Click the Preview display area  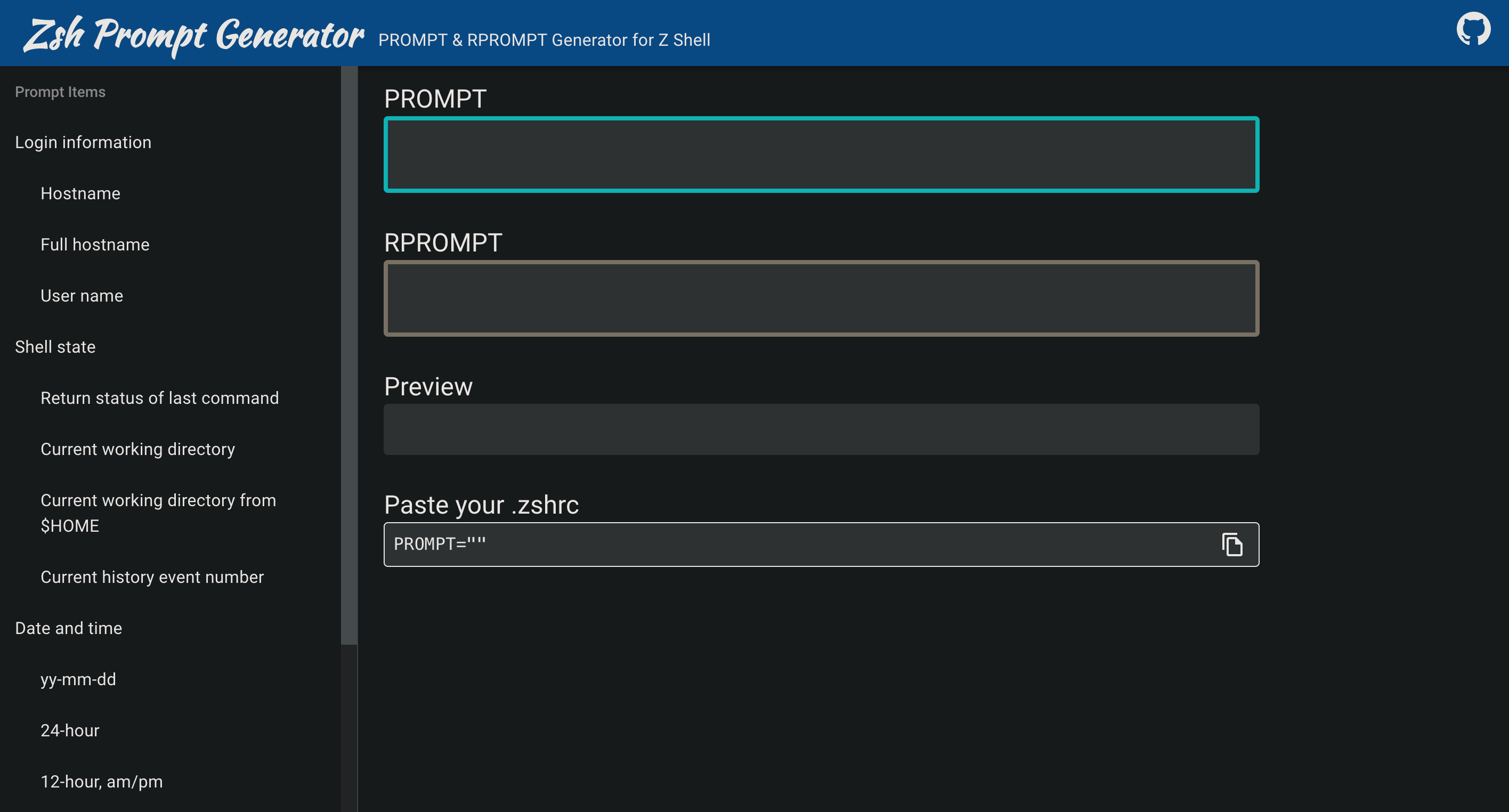(821, 429)
